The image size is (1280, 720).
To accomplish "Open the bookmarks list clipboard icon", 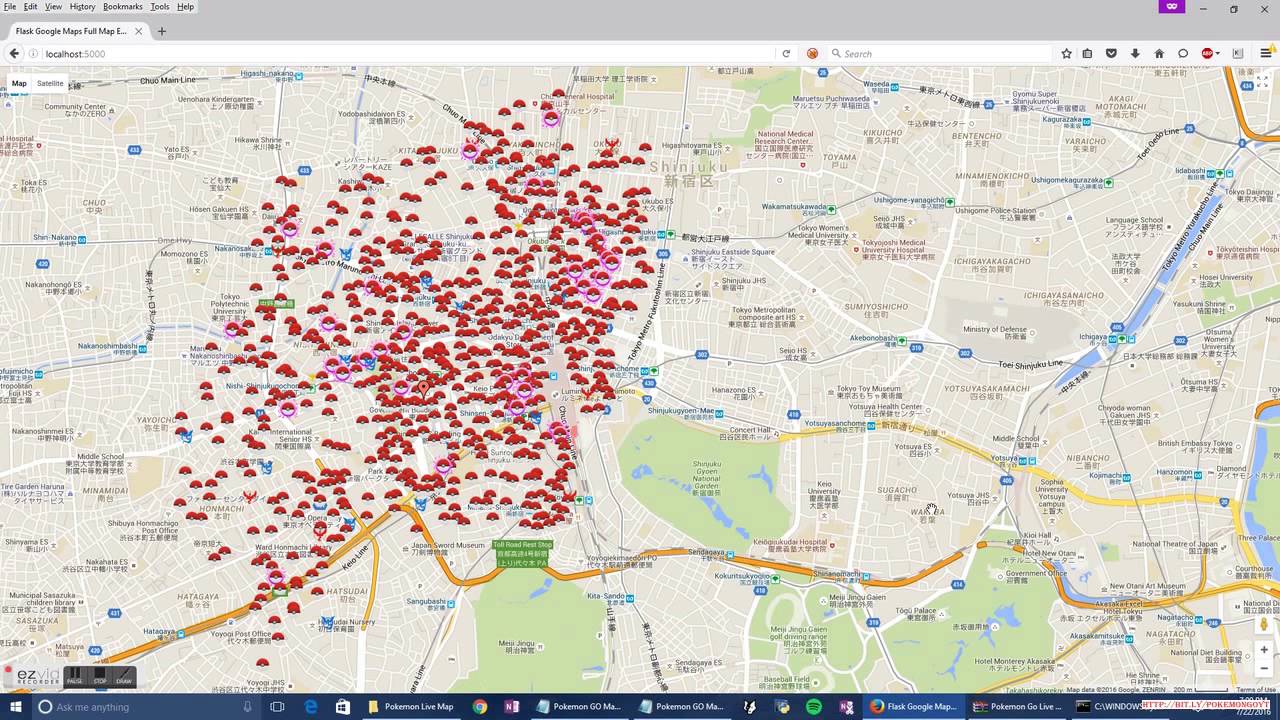I will (x=1088, y=53).
